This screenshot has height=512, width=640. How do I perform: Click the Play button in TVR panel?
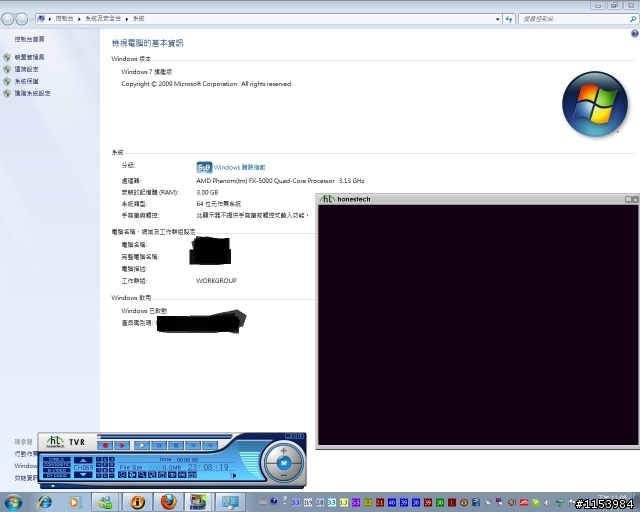click(x=142, y=445)
